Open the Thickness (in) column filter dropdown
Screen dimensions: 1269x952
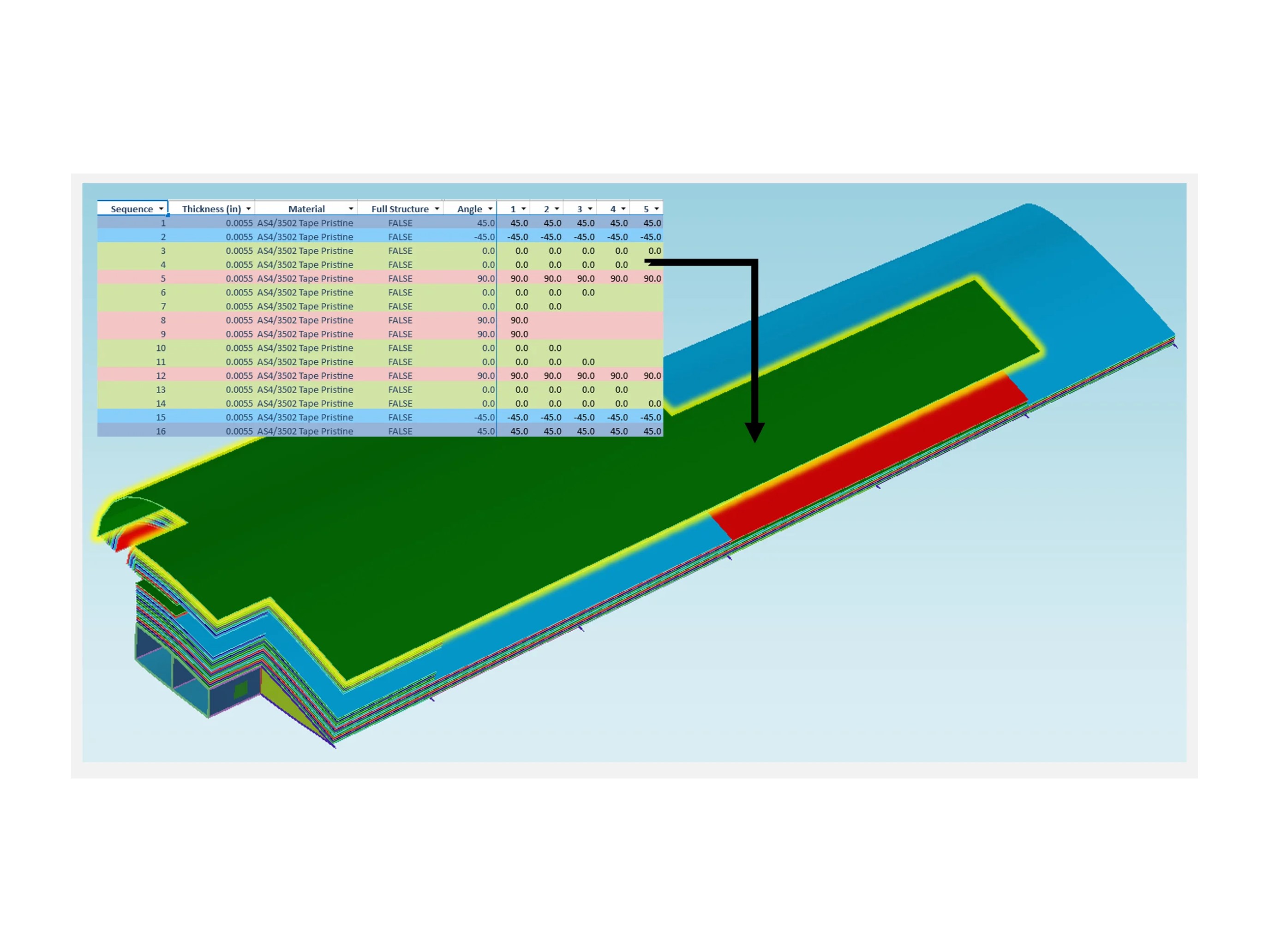248,209
